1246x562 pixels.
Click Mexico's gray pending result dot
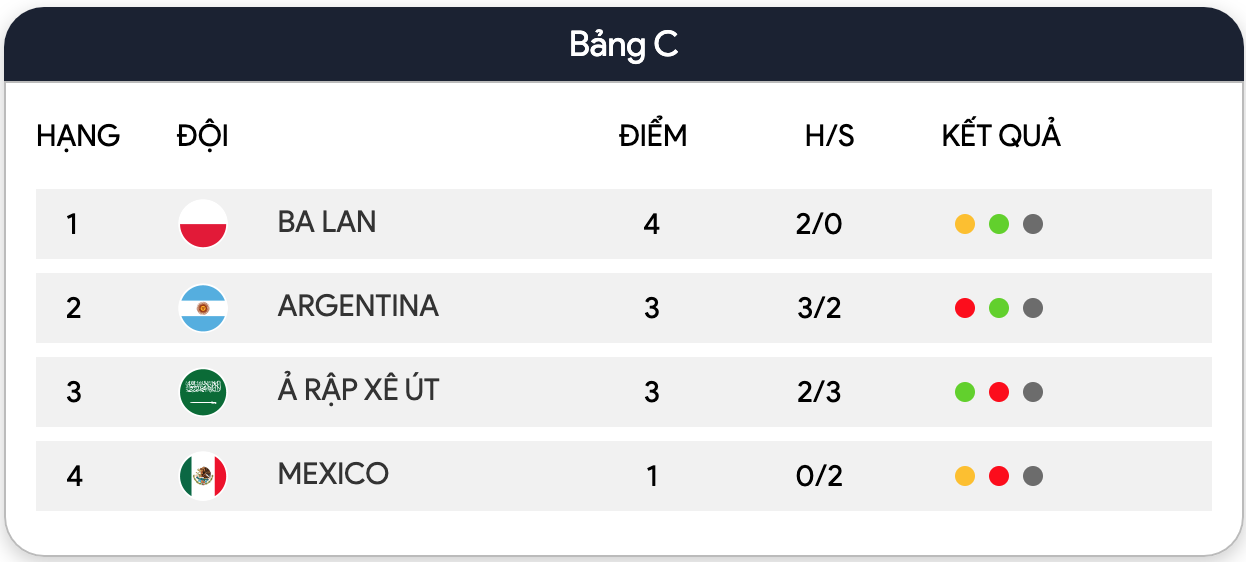coord(1033,476)
